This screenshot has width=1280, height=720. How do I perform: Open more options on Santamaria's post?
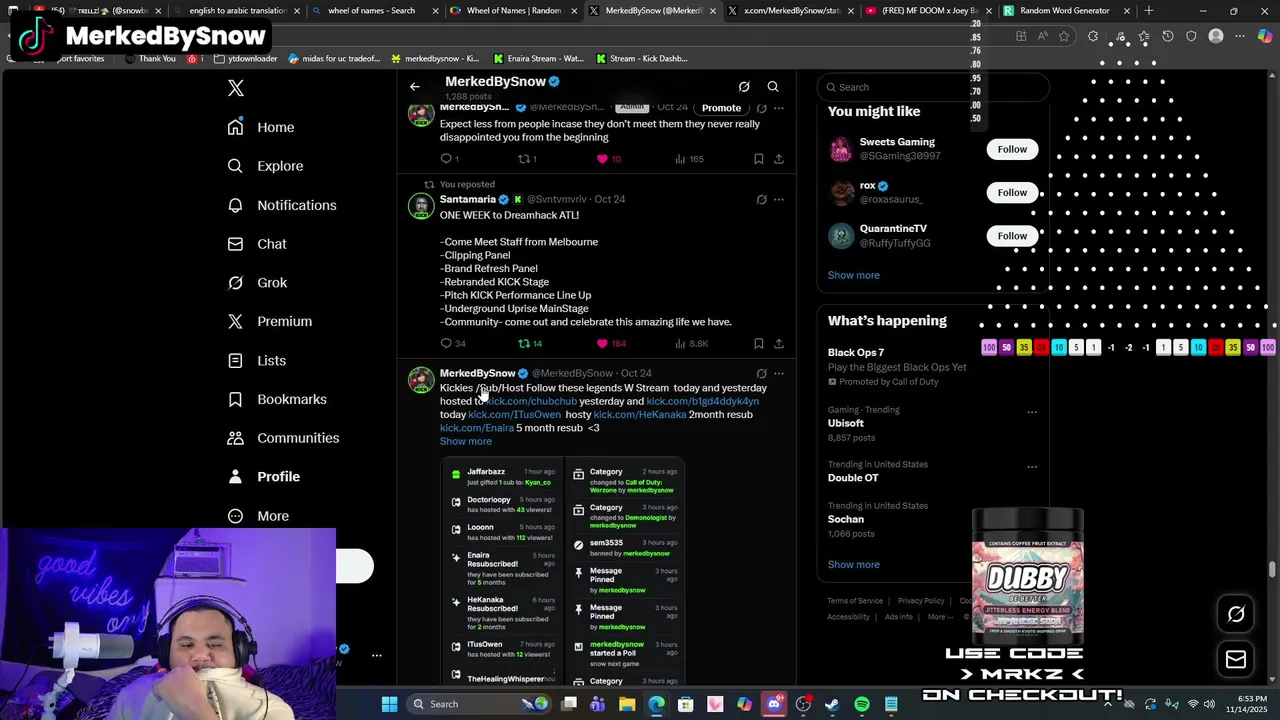coord(779,199)
